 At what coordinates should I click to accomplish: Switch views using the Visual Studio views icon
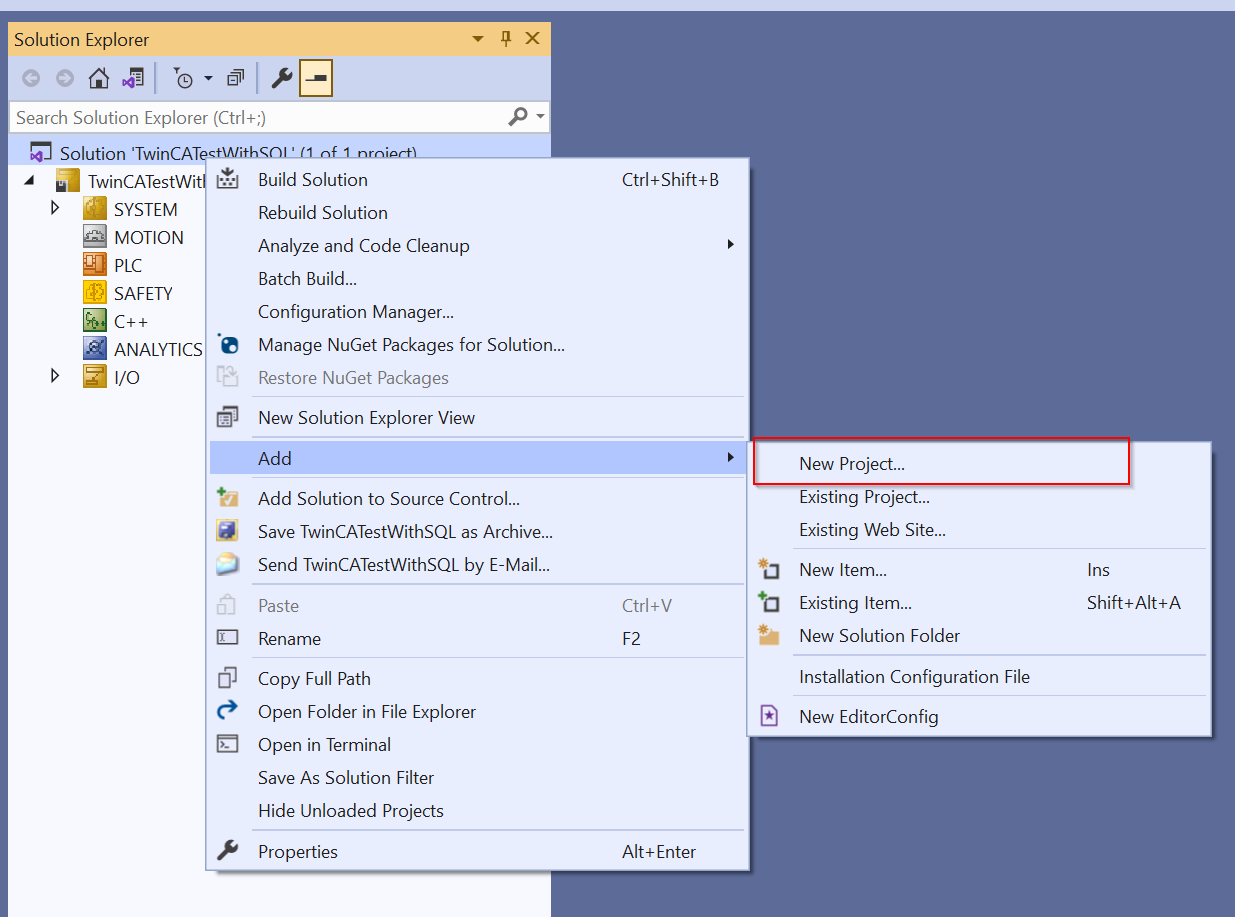pos(133,78)
